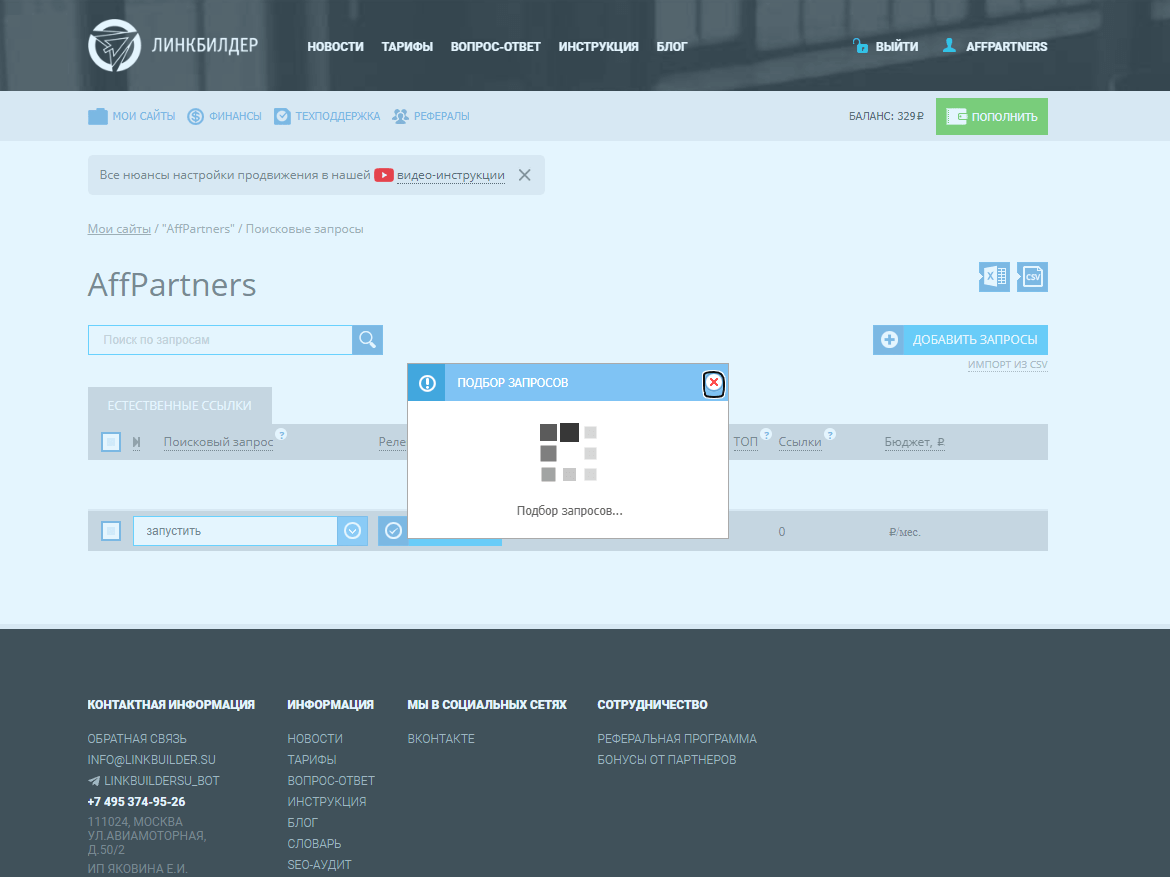This screenshot has height=877, width=1170.
Task: Dismiss the video instruction notice banner
Action: [524, 175]
